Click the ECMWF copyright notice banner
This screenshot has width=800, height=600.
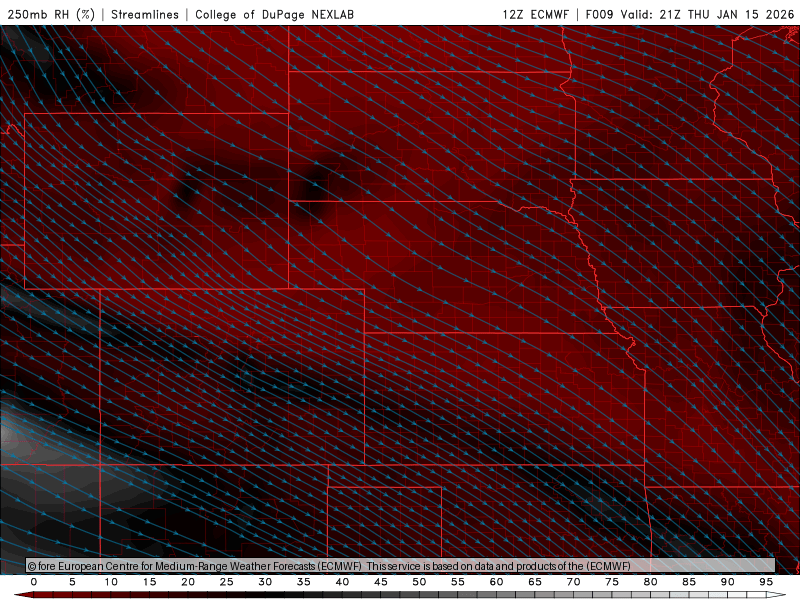pos(401,566)
